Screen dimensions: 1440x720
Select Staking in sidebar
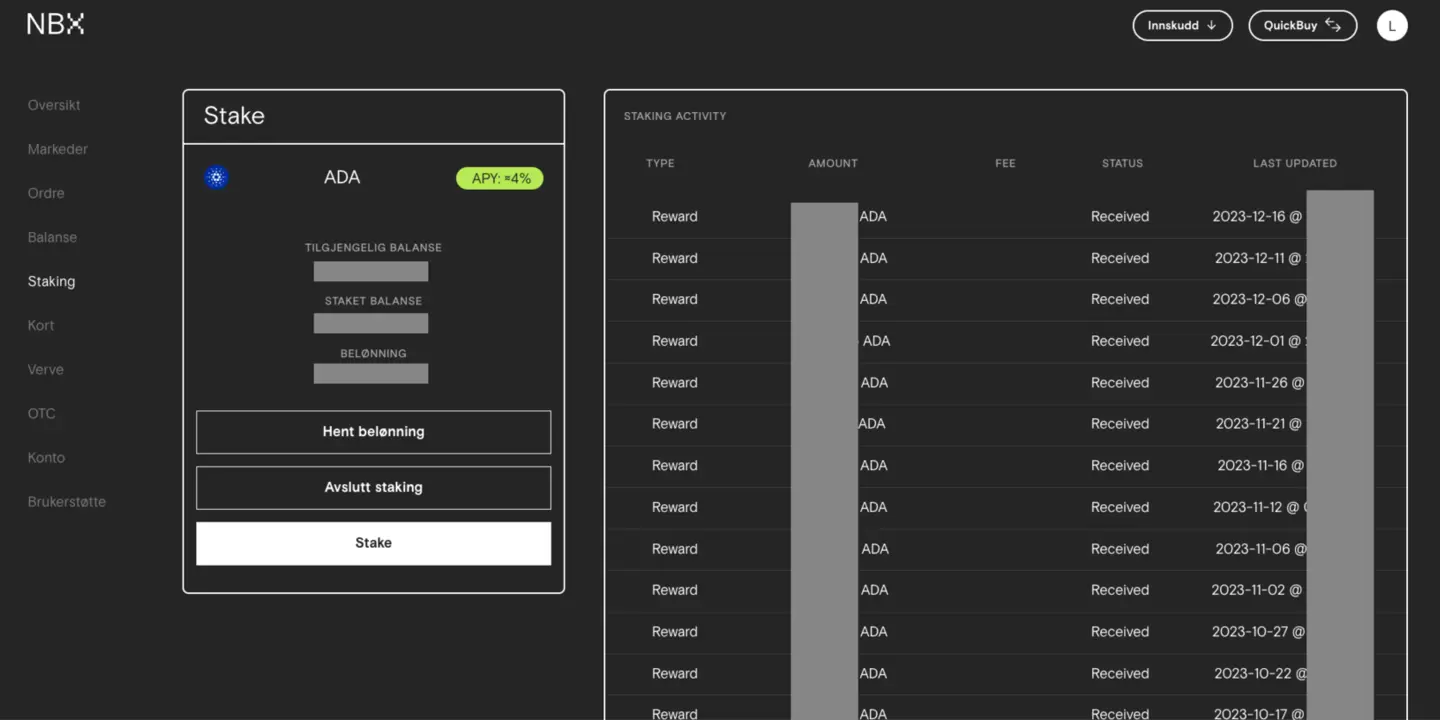[x=51, y=281]
